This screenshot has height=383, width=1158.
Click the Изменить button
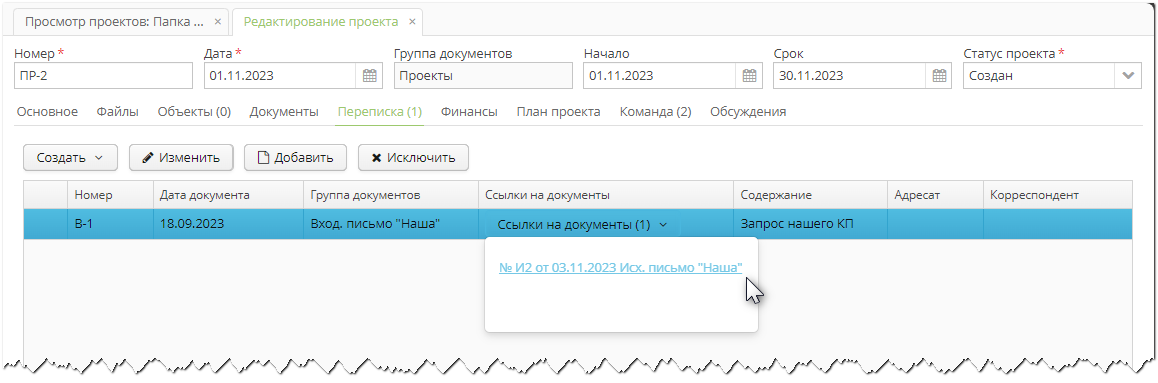[x=181, y=157]
